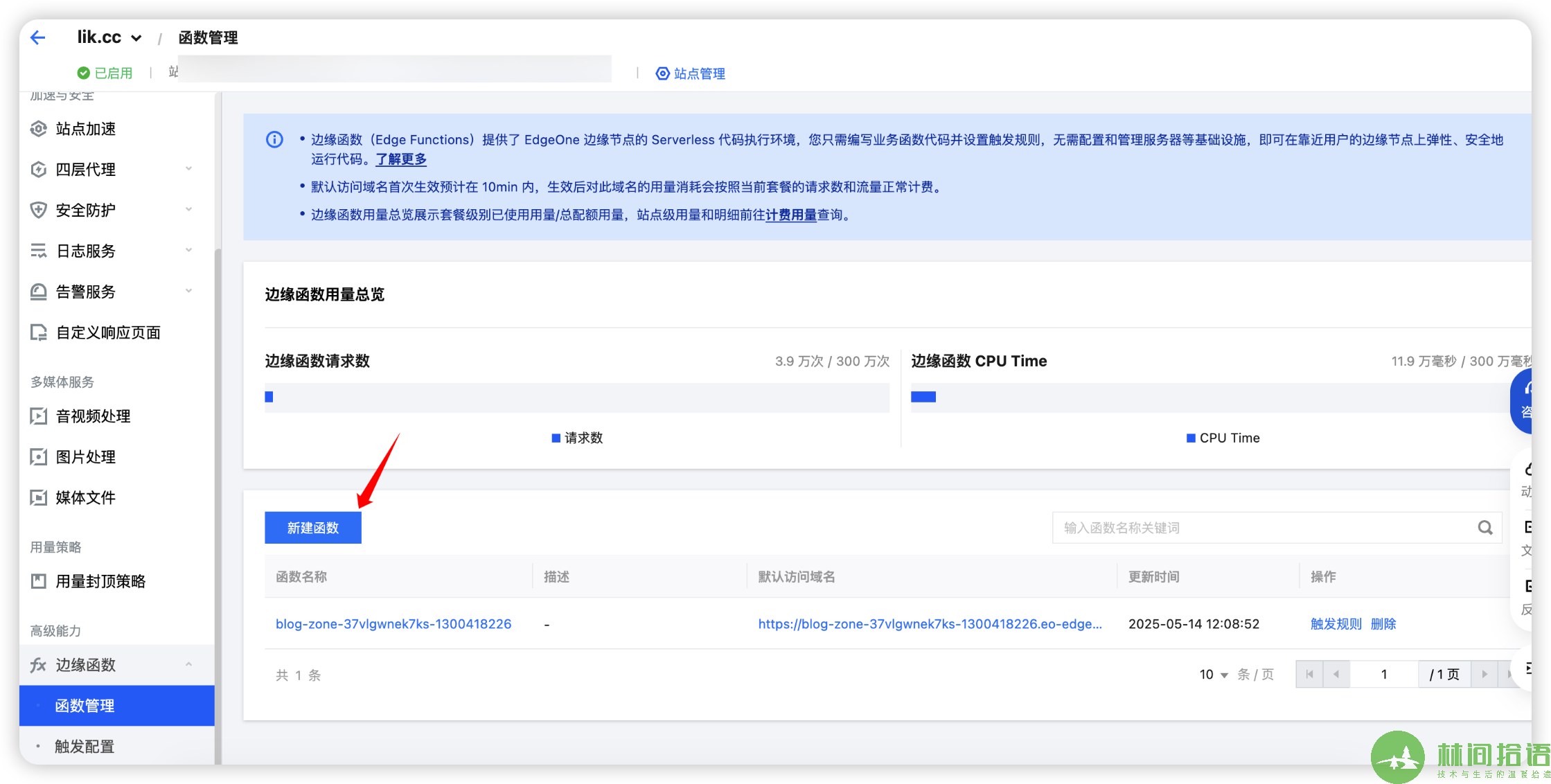The image size is (1551, 784).
Task: Click the info icon in notice banner
Action: 275,140
